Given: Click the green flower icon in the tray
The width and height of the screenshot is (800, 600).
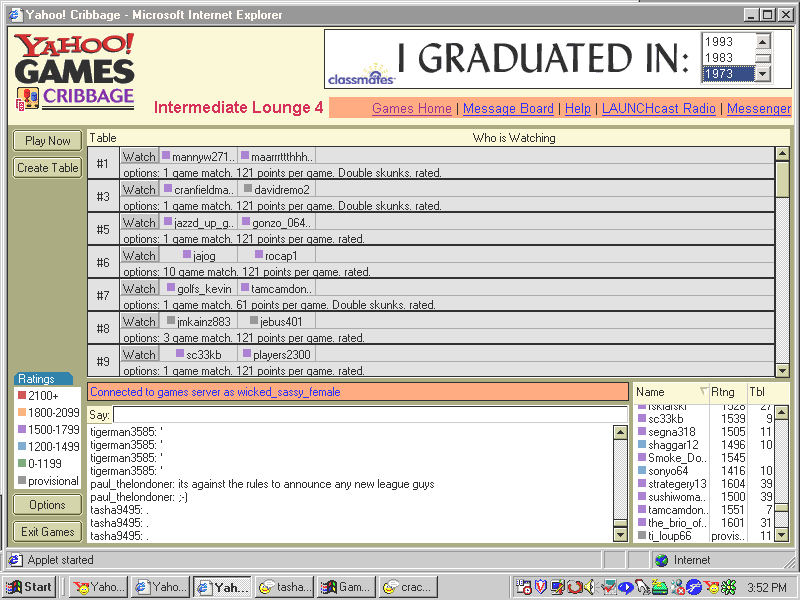Looking at the screenshot, I should coord(729,587).
